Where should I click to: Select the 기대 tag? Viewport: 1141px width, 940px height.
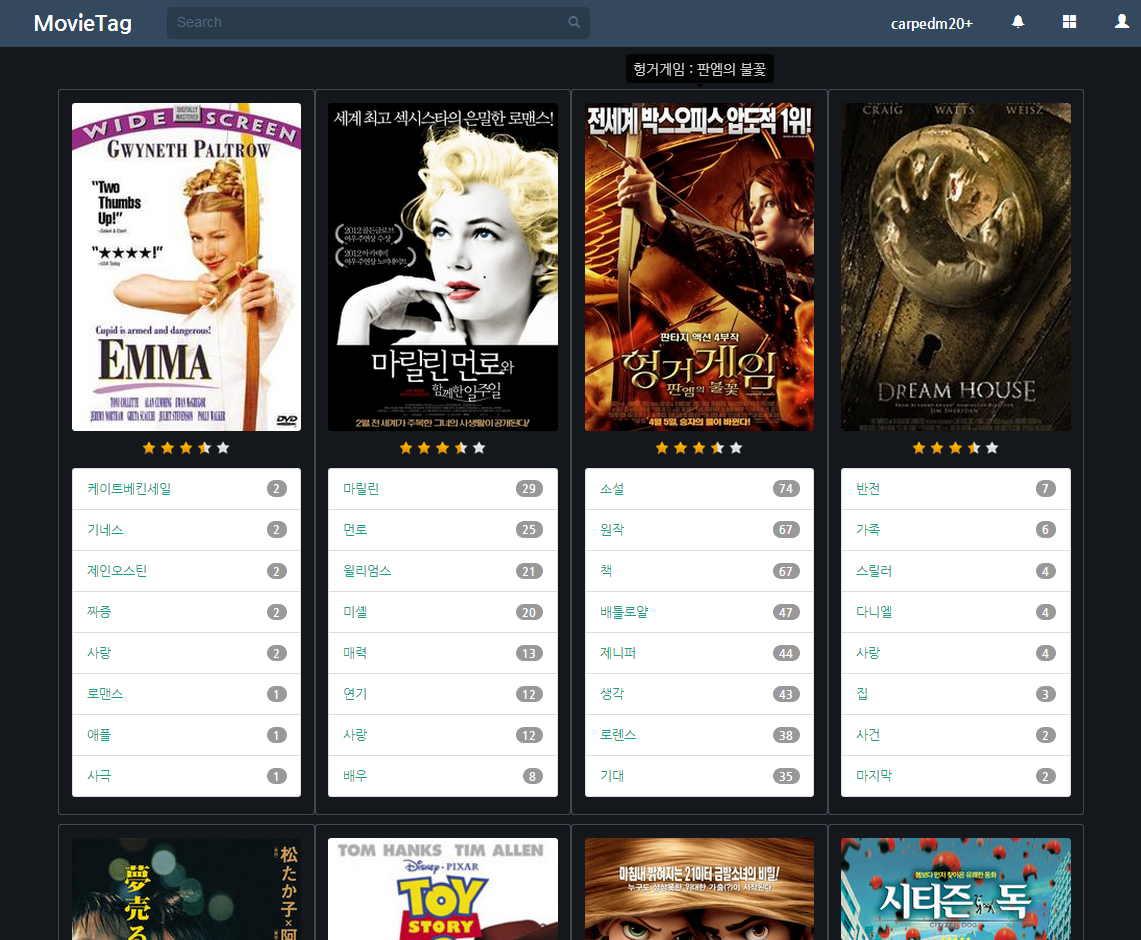pyautogui.click(x=699, y=776)
